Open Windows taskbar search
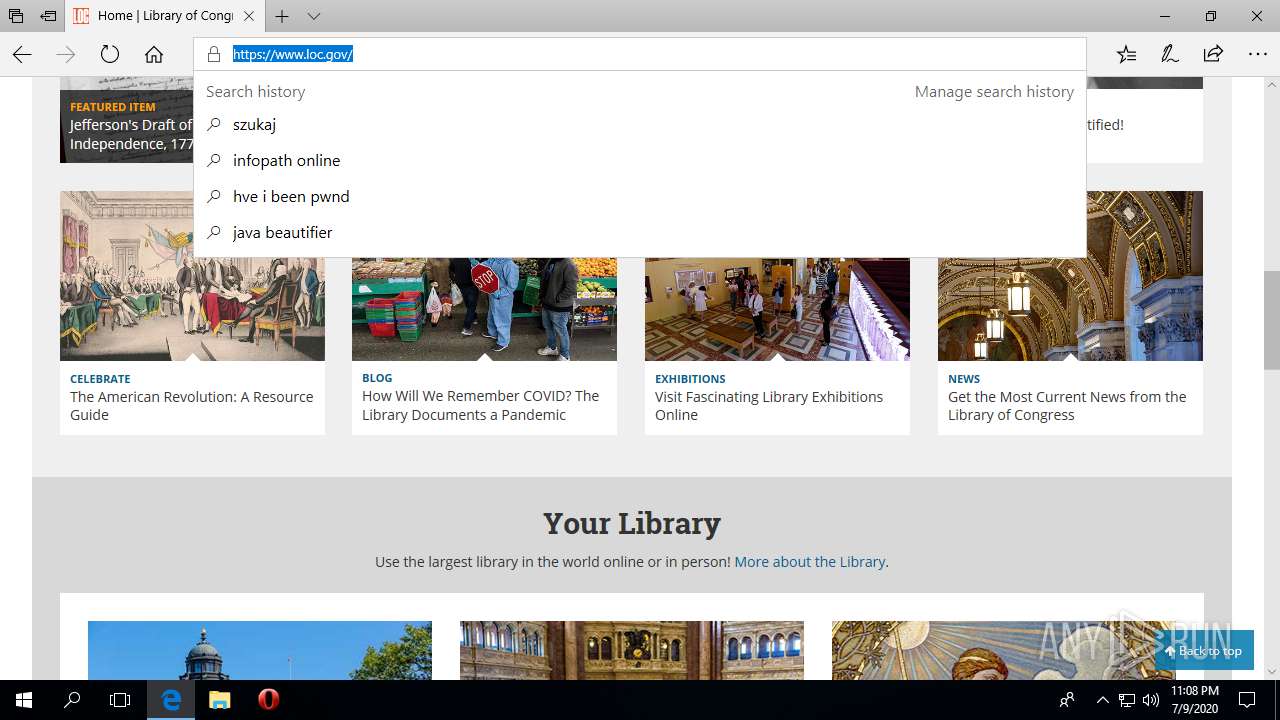 point(72,700)
